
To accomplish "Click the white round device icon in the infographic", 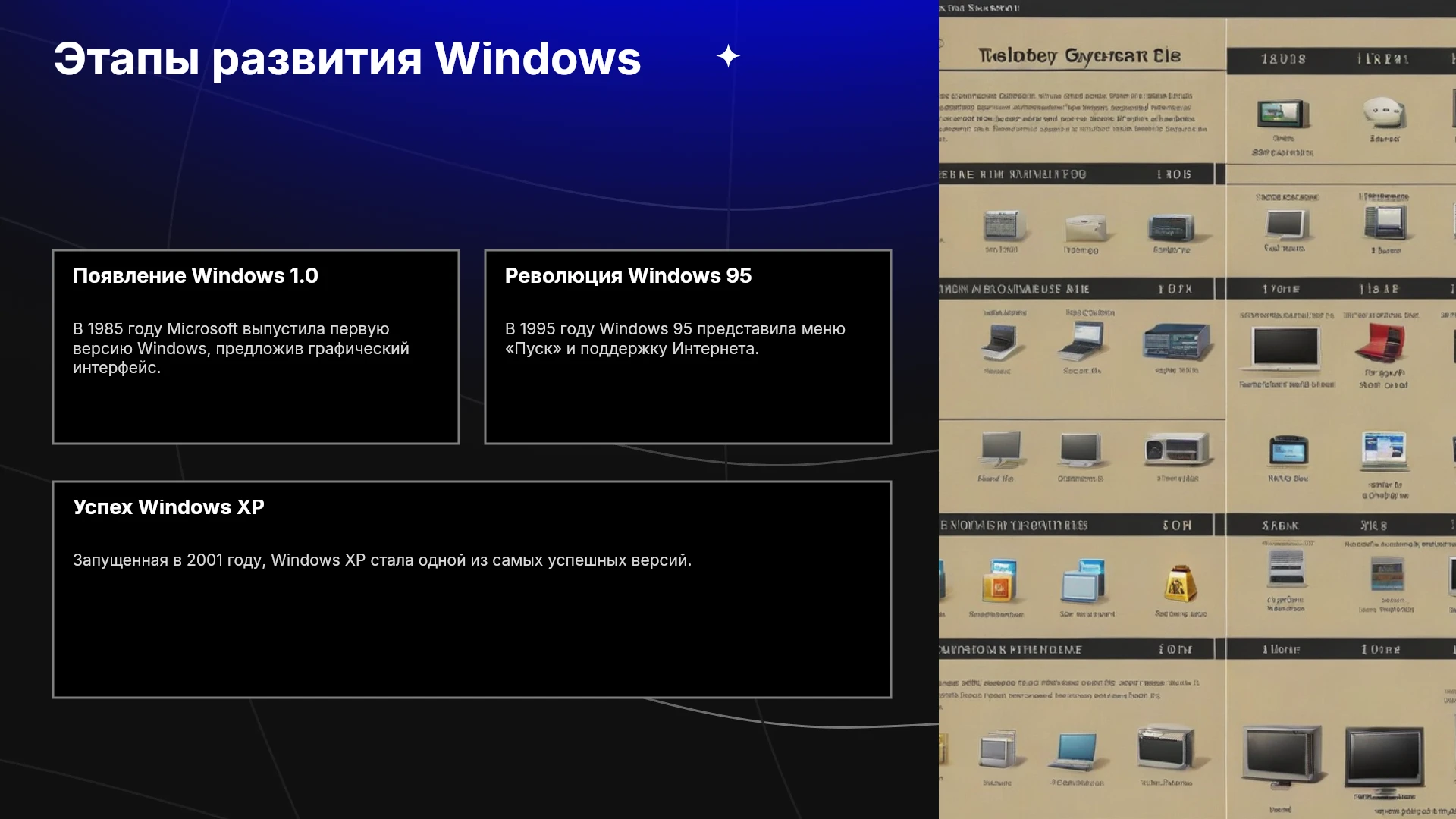I will 1384,112.
